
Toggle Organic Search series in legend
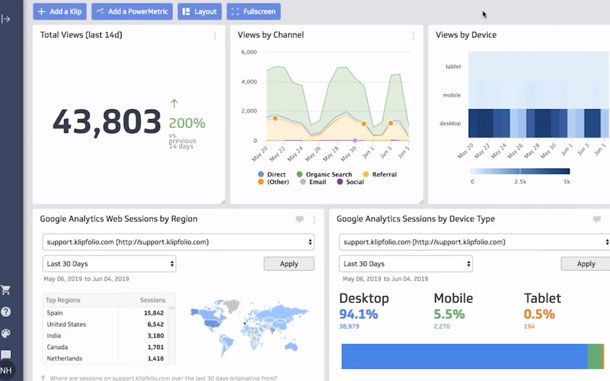point(324,174)
